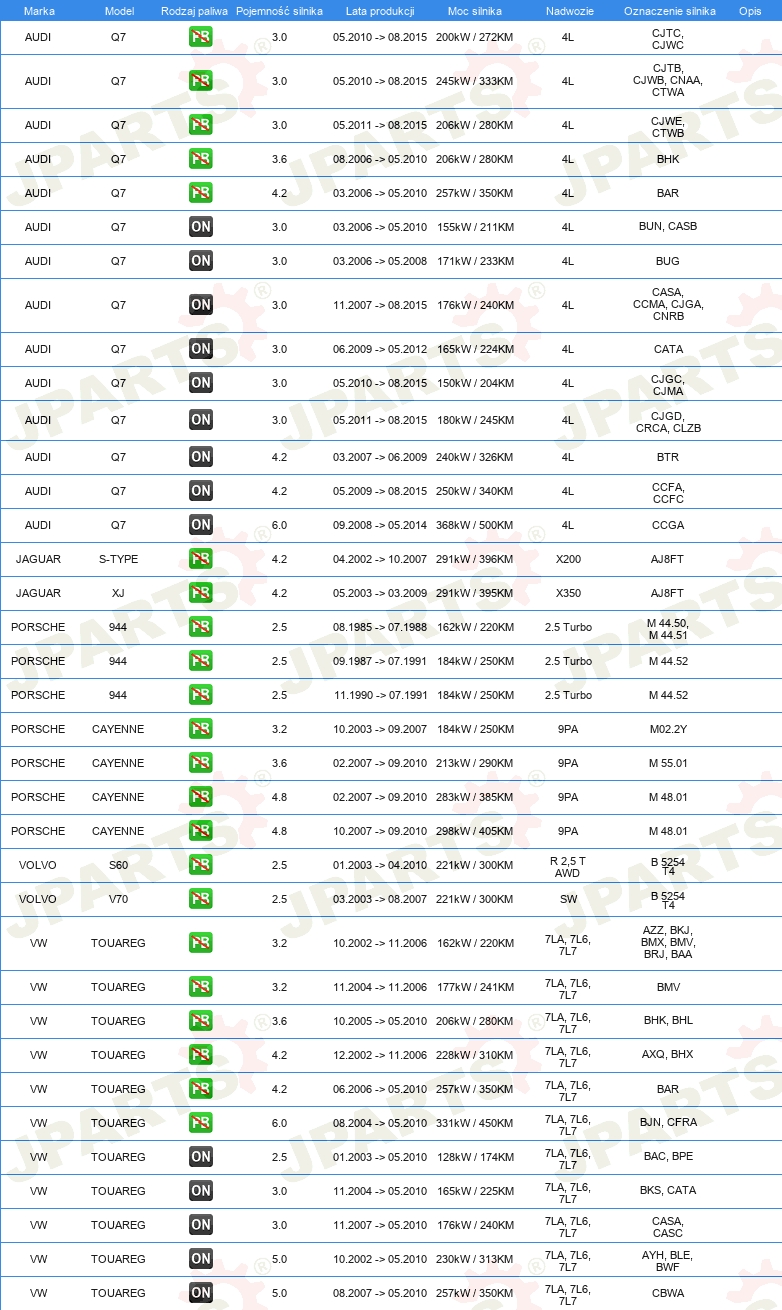Click SW body cell in V70 row
Screen dimensions: 782x1310
568,899
